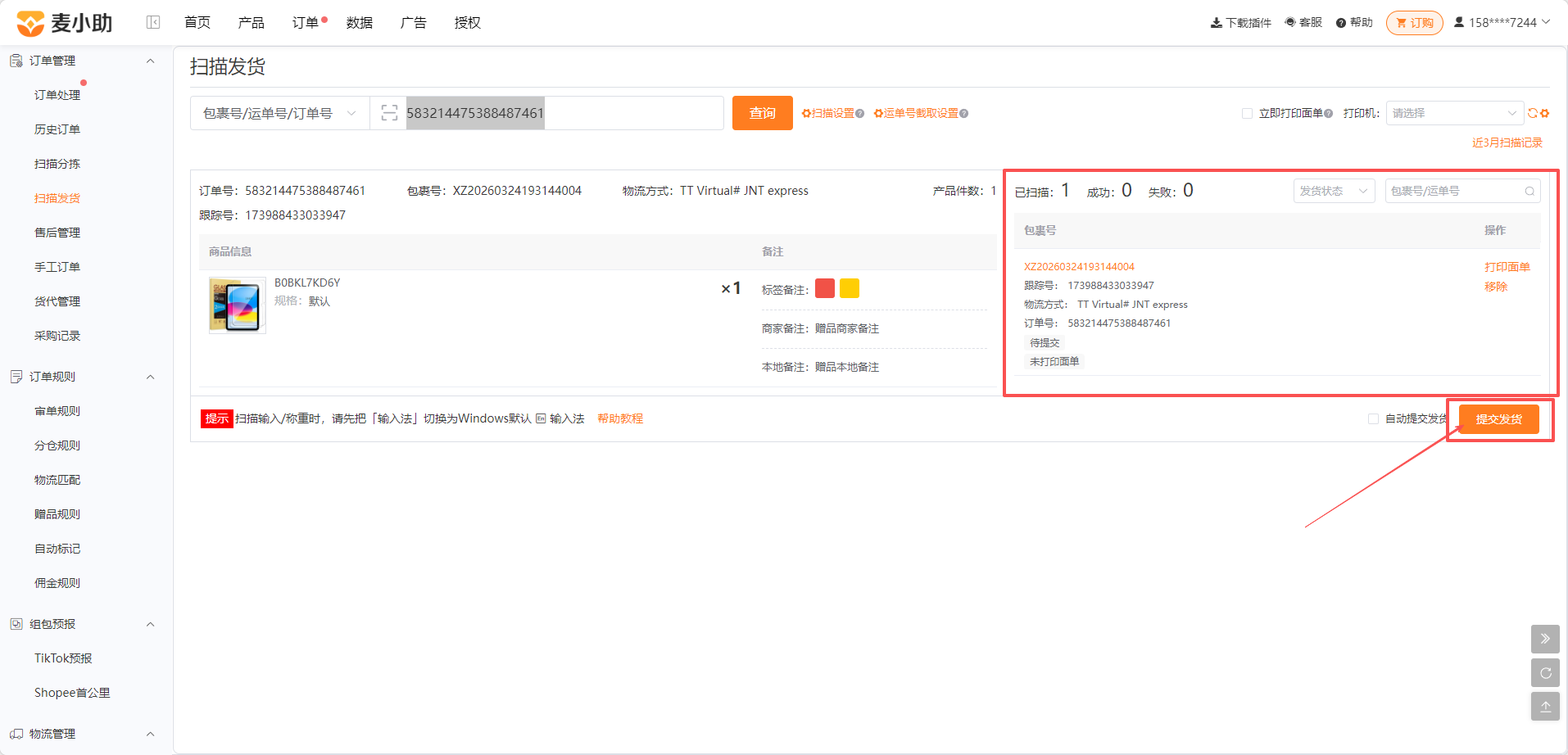Viewport: 1568px width, 755px height.
Task: Click the yellow label tag swatch
Action: tap(850, 288)
